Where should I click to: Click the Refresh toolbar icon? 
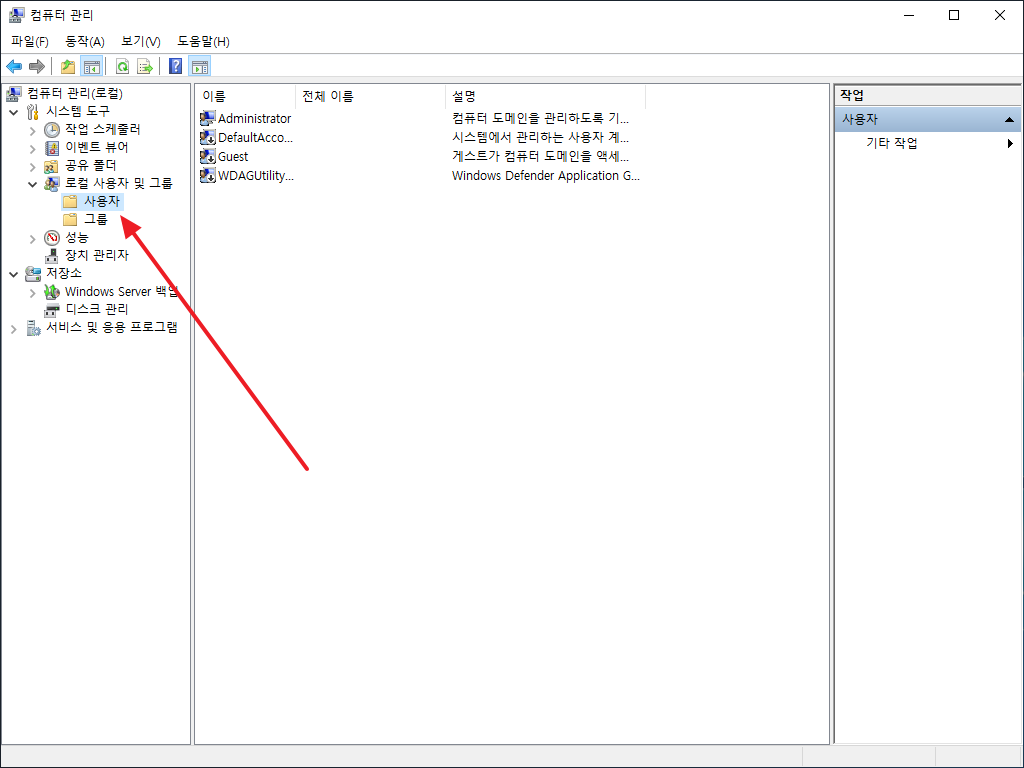pyautogui.click(x=122, y=67)
